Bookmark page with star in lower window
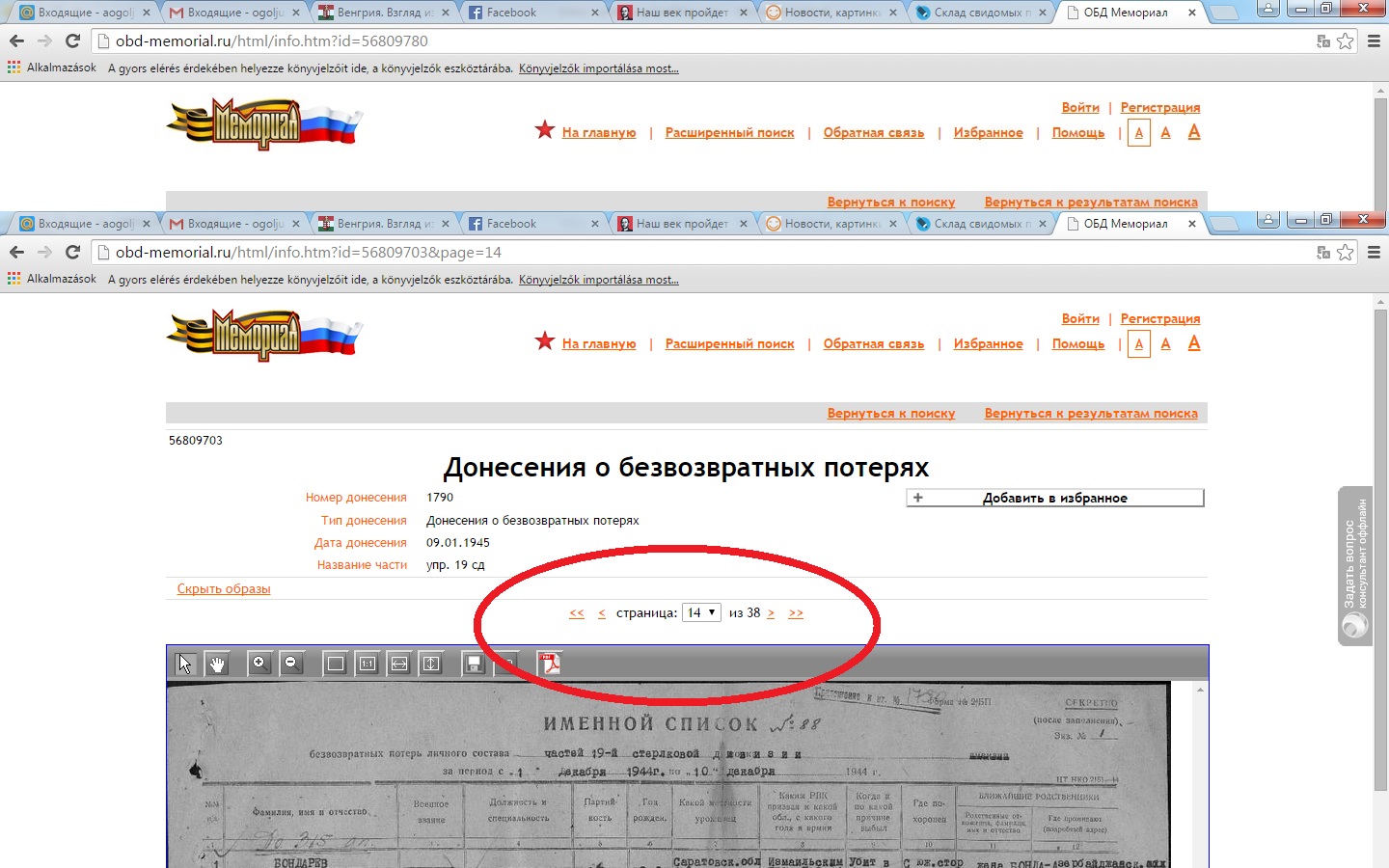 1346,252
